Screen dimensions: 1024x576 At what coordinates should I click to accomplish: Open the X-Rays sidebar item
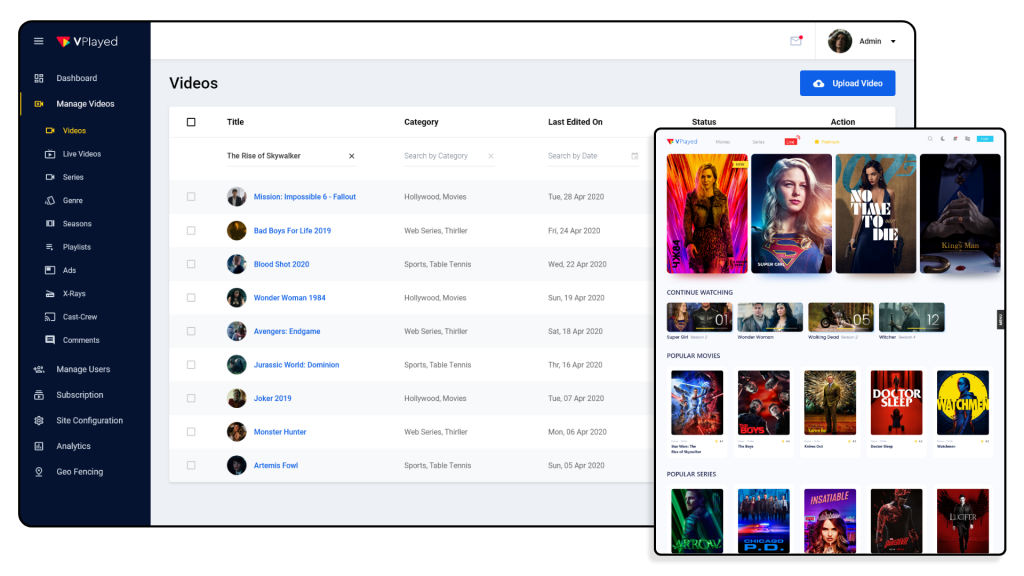(75, 293)
